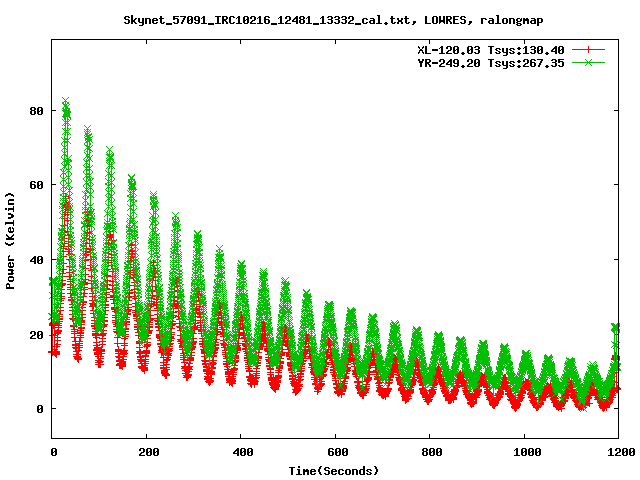Image resolution: width=640 pixels, height=480 pixels.
Task: Click the x-axis tick label 200
Action: pyautogui.click(x=149, y=452)
